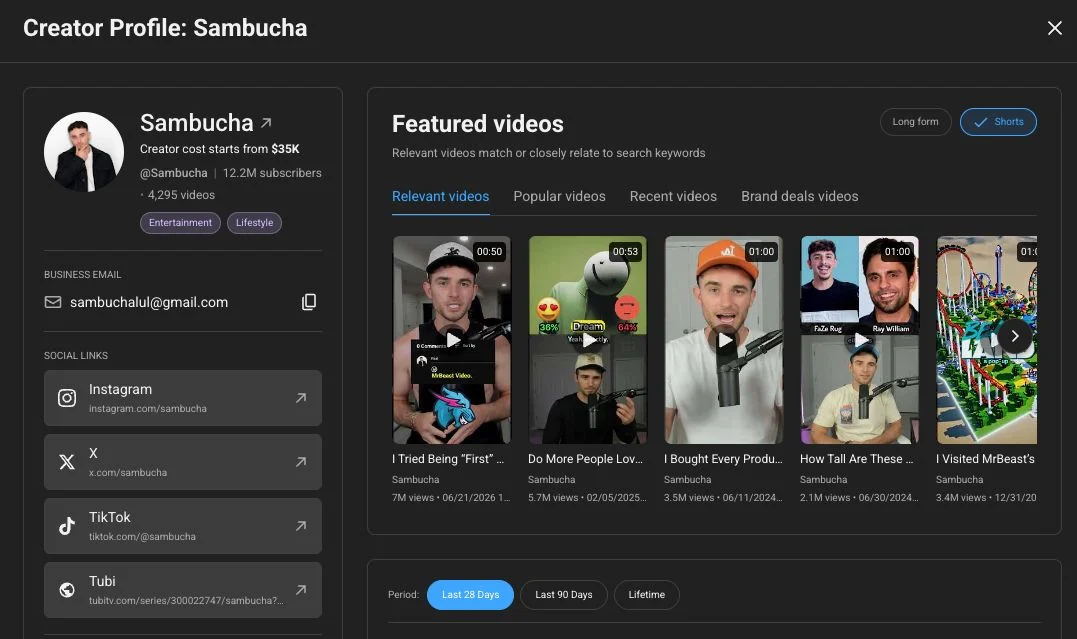Click the Entertainment category tag
This screenshot has width=1077, height=639.
[180, 223]
